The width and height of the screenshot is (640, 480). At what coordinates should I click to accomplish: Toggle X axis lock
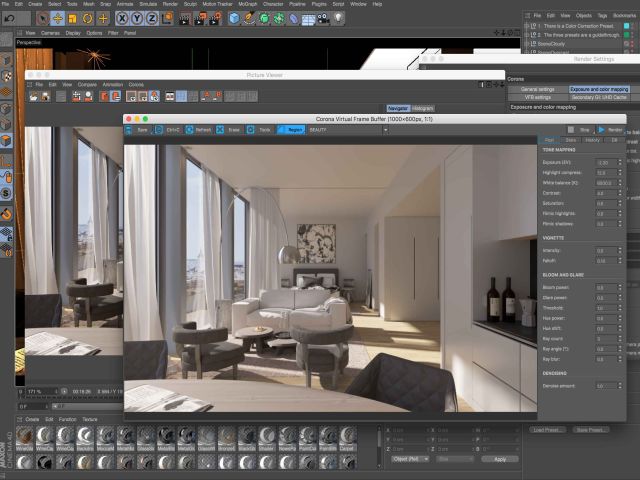(122, 18)
